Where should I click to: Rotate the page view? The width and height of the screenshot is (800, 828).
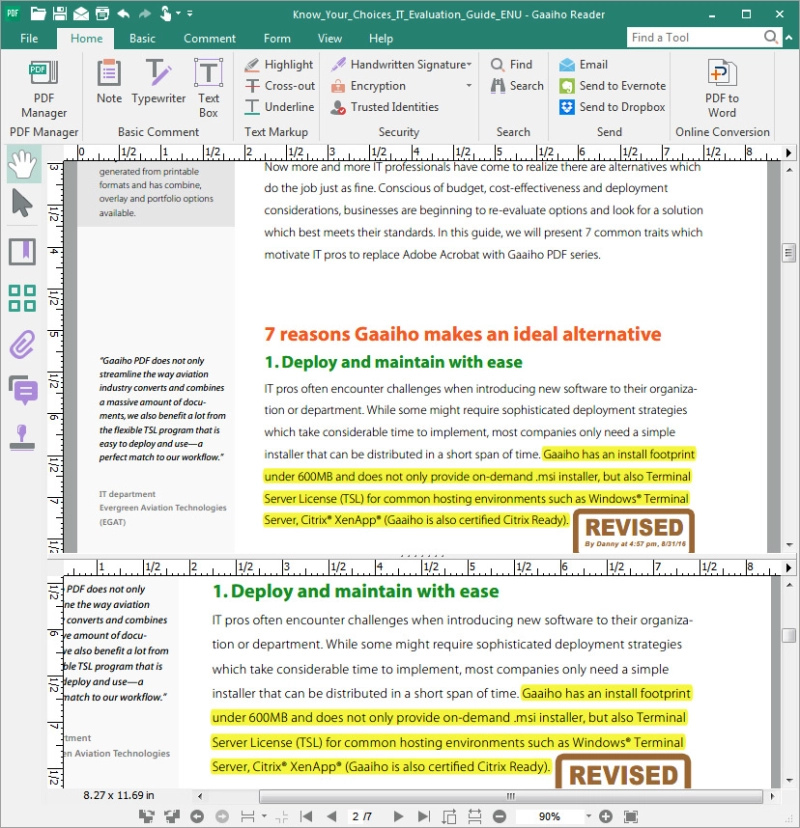(449, 816)
